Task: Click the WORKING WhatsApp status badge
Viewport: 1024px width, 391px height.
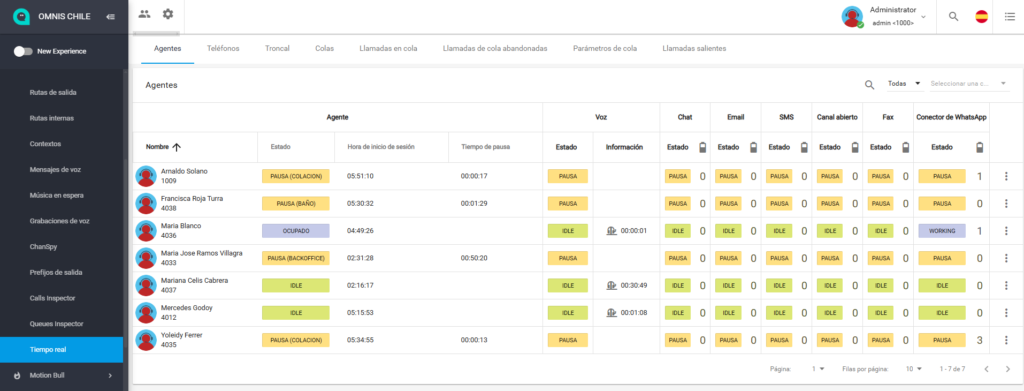Action: coord(942,231)
